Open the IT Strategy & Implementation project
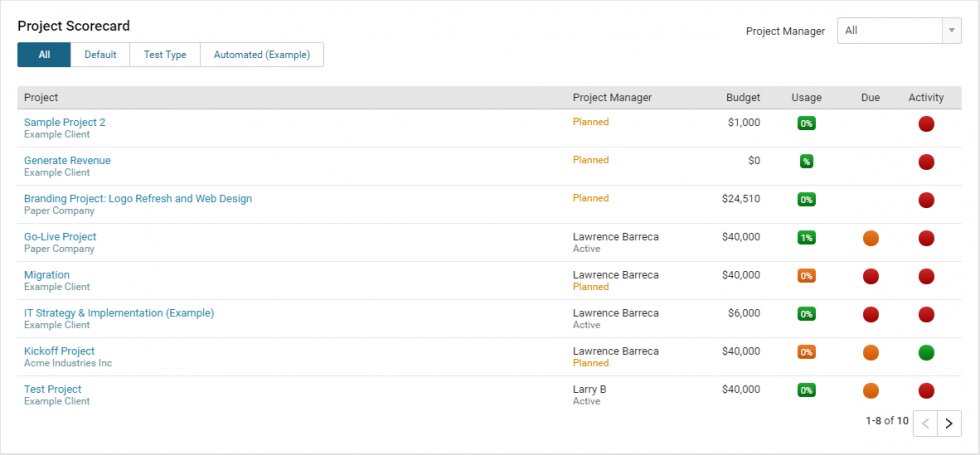This screenshot has width=980, height=455. pyautogui.click(x=119, y=313)
